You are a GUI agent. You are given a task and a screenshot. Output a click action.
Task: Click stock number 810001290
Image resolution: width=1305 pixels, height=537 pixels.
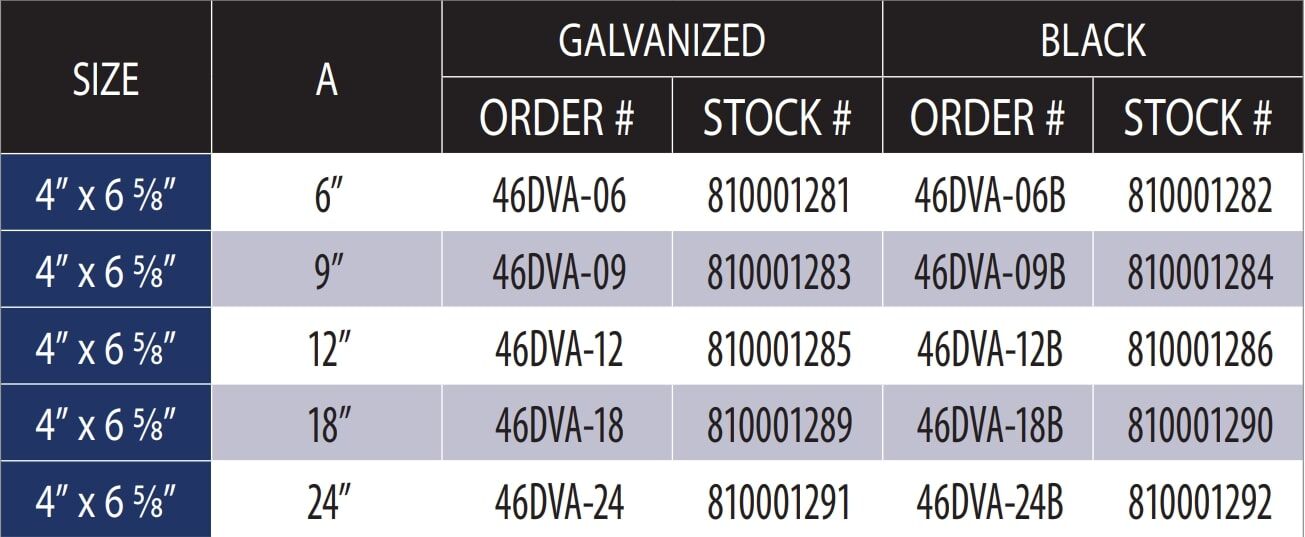pos(1200,426)
